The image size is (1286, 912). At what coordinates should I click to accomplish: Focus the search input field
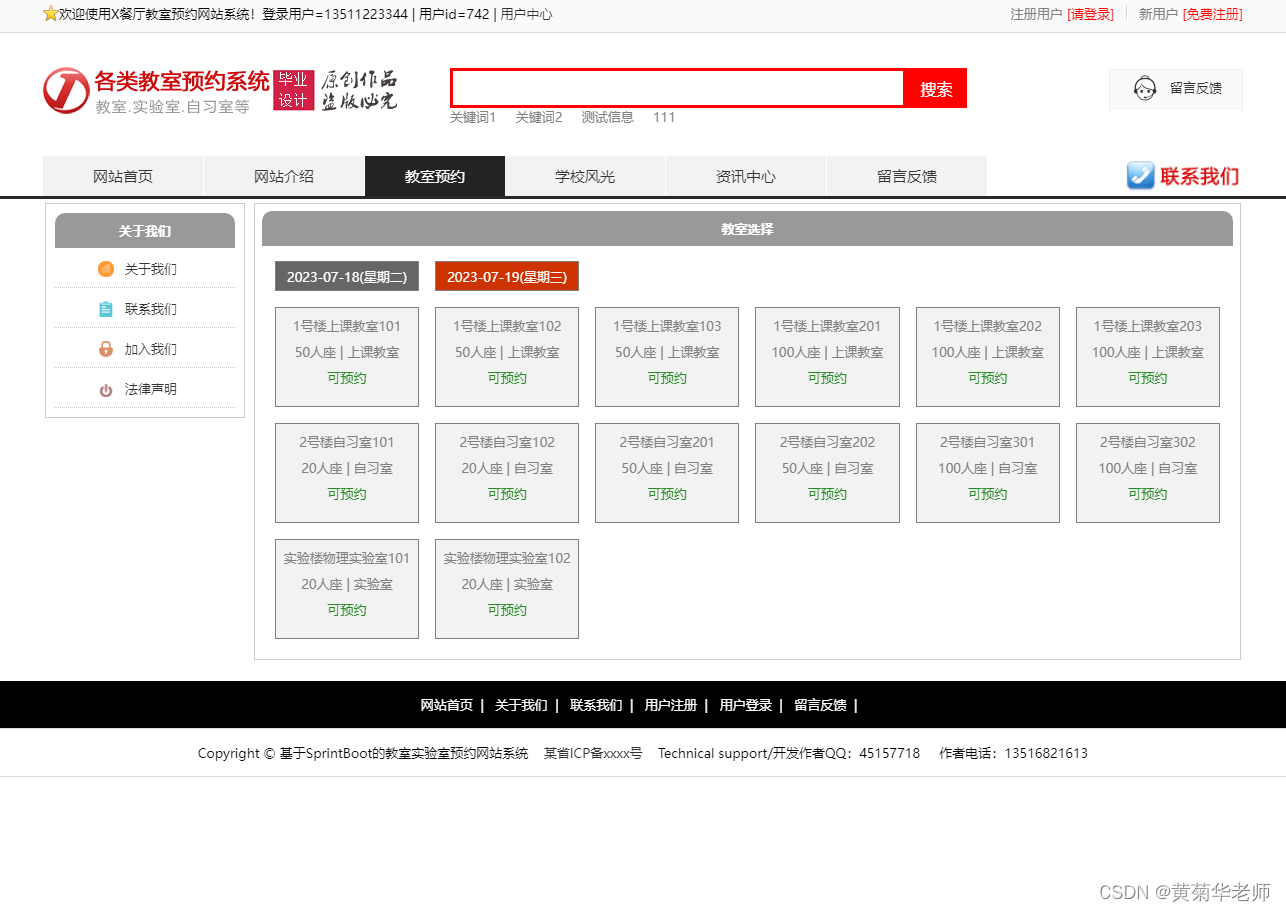coord(678,88)
